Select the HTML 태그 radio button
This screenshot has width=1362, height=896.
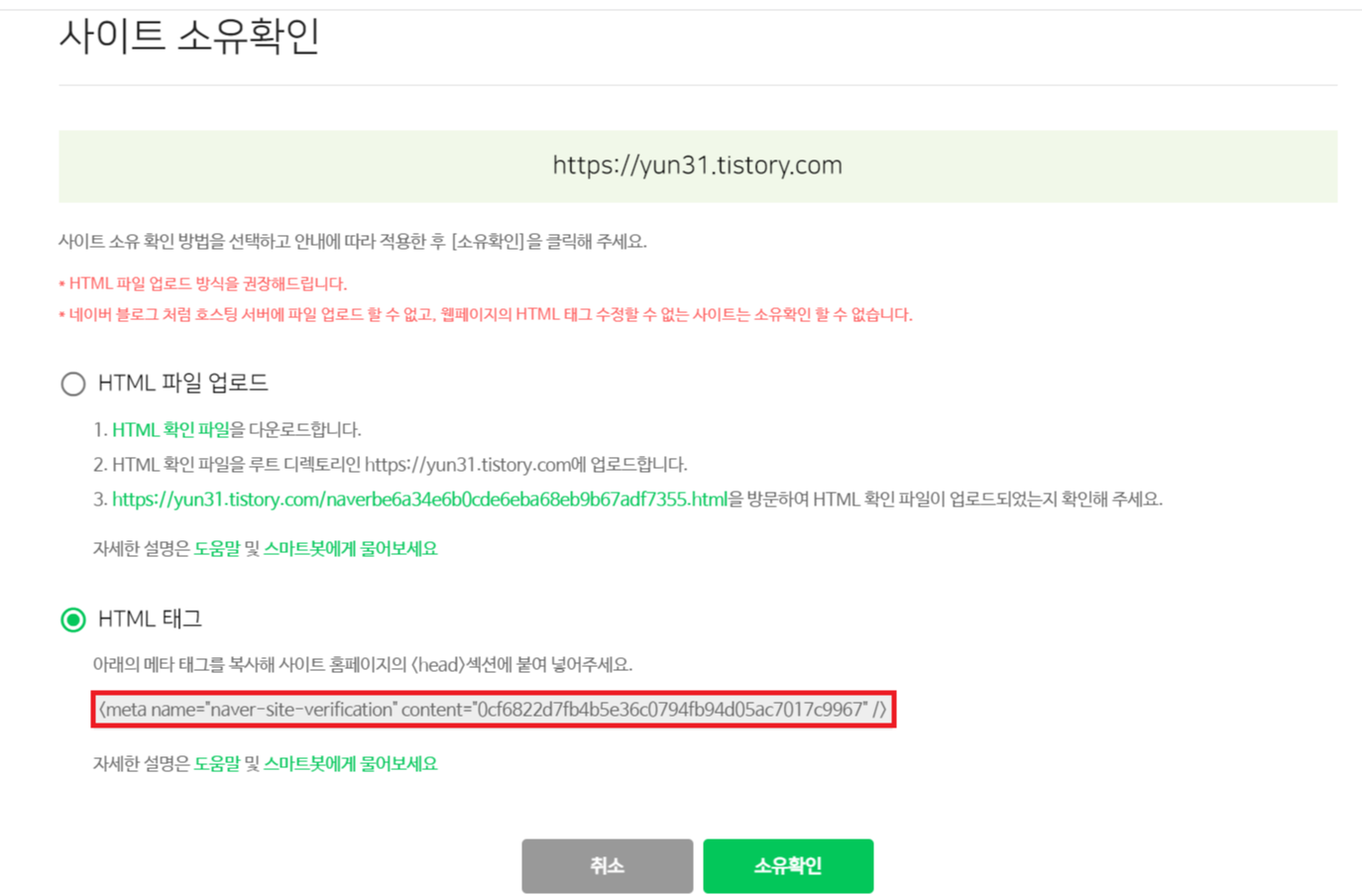tap(73, 619)
